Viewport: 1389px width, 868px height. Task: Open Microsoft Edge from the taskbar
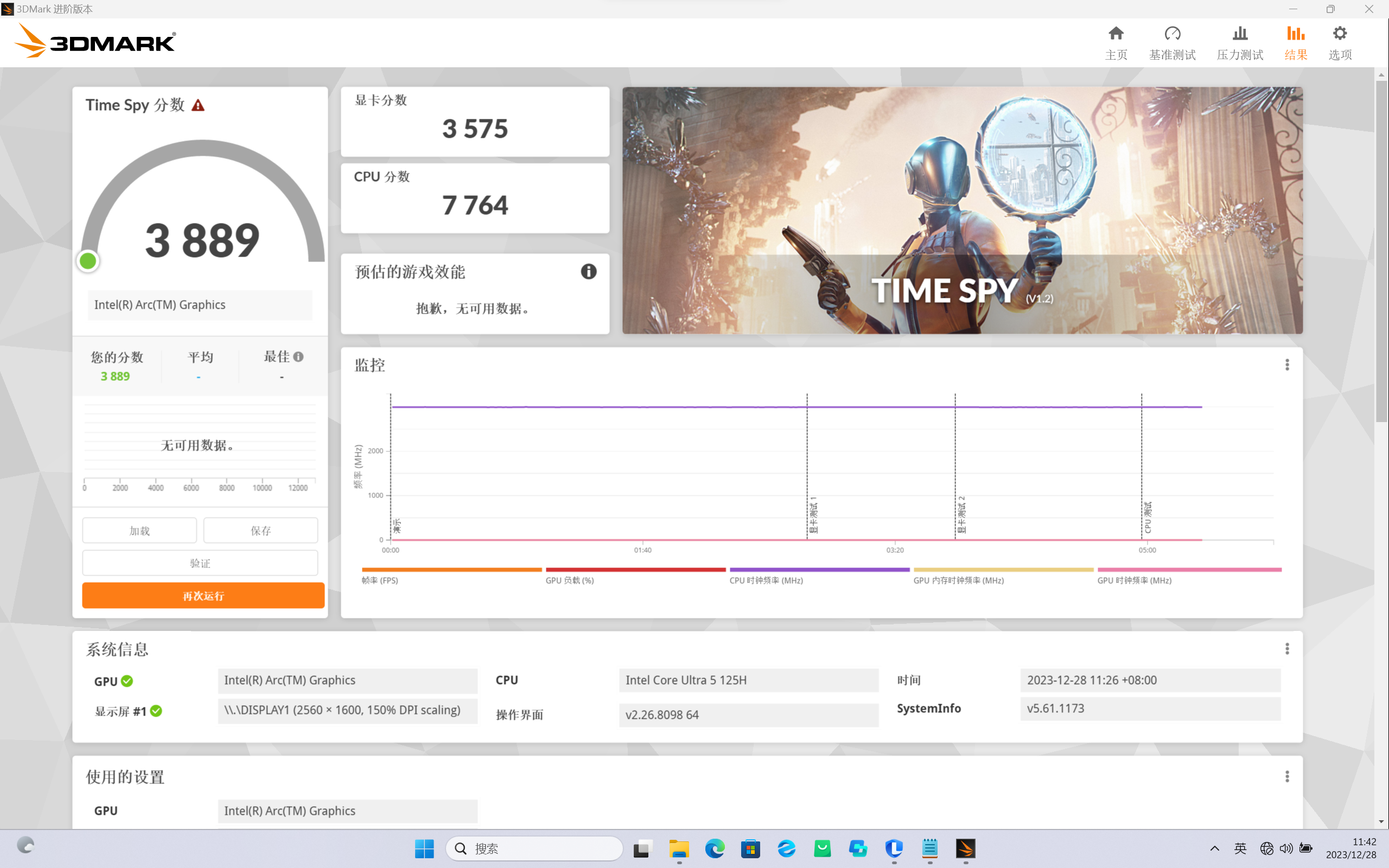715,848
